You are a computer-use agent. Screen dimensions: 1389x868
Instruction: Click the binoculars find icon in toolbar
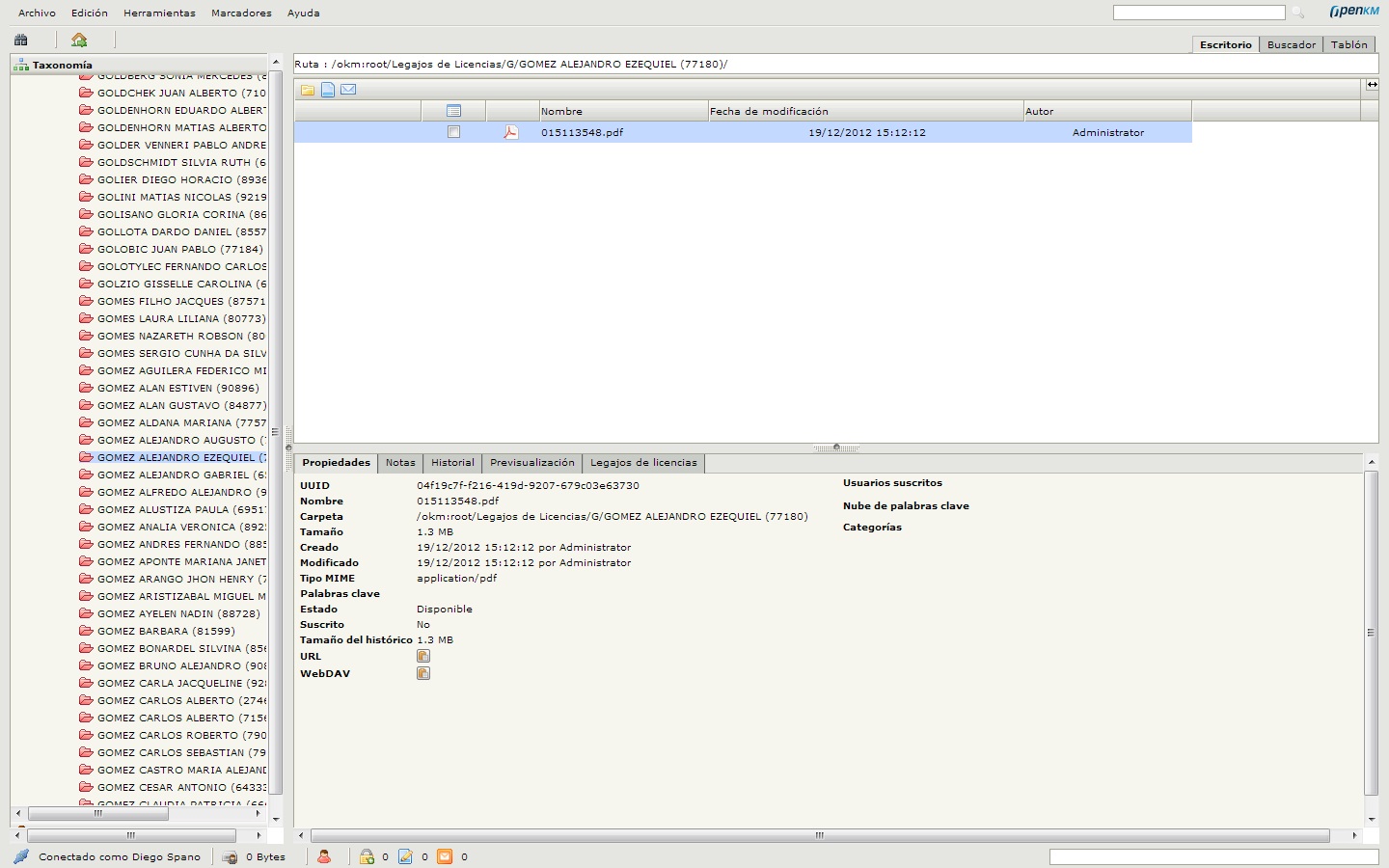pyautogui.click(x=21, y=40)
